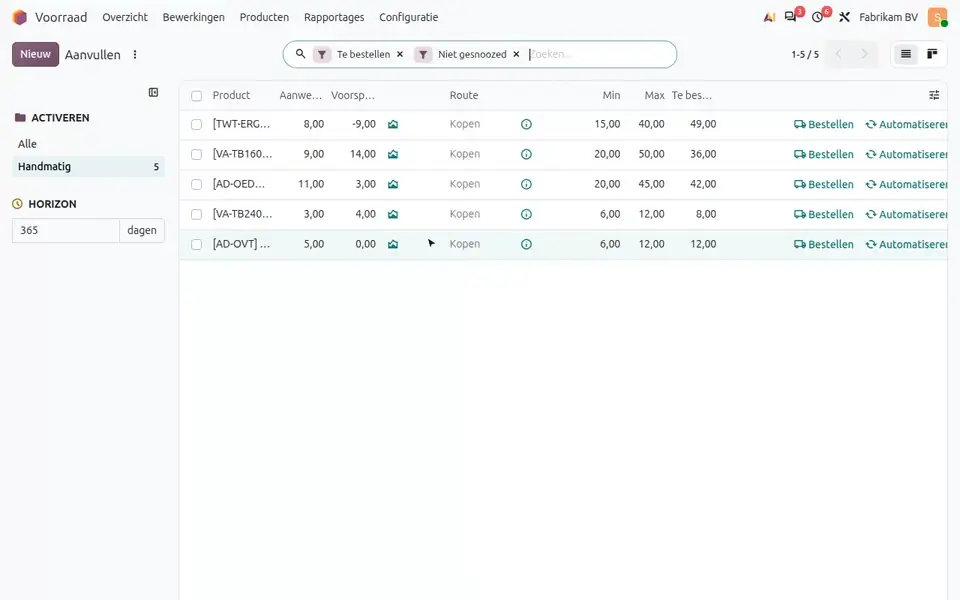This screenshot has height=600, width=960.
Task: Open the Overzicht menu
Action: tap(125, 17)
